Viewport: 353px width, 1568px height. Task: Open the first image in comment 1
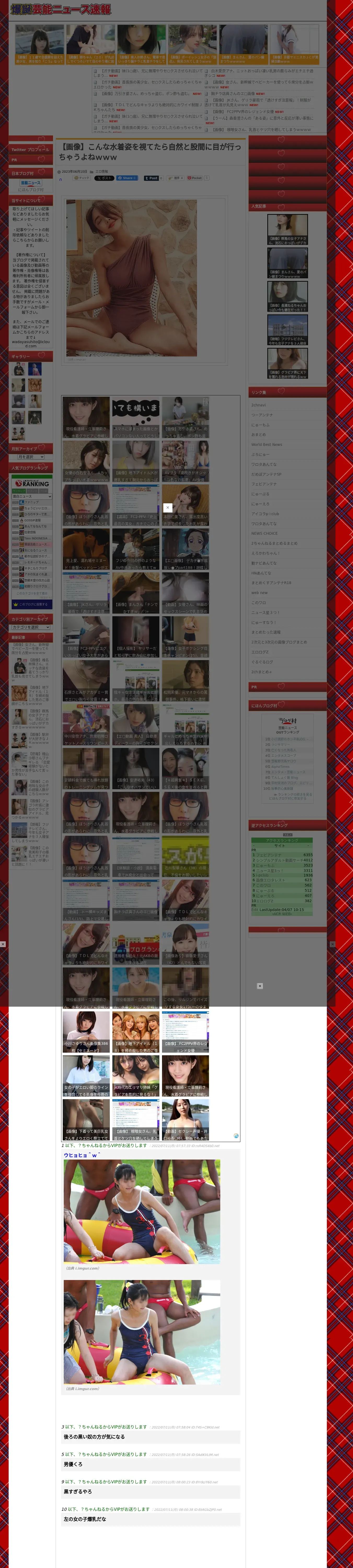click(142, 1211)
